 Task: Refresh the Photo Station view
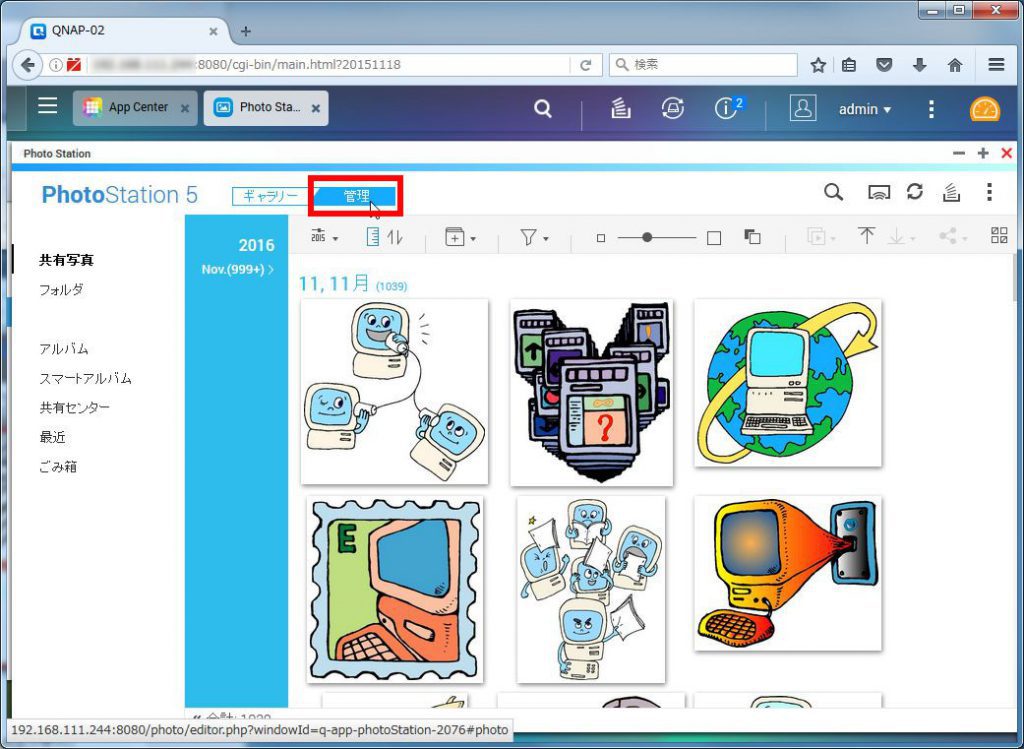click(x=914, y=192)
